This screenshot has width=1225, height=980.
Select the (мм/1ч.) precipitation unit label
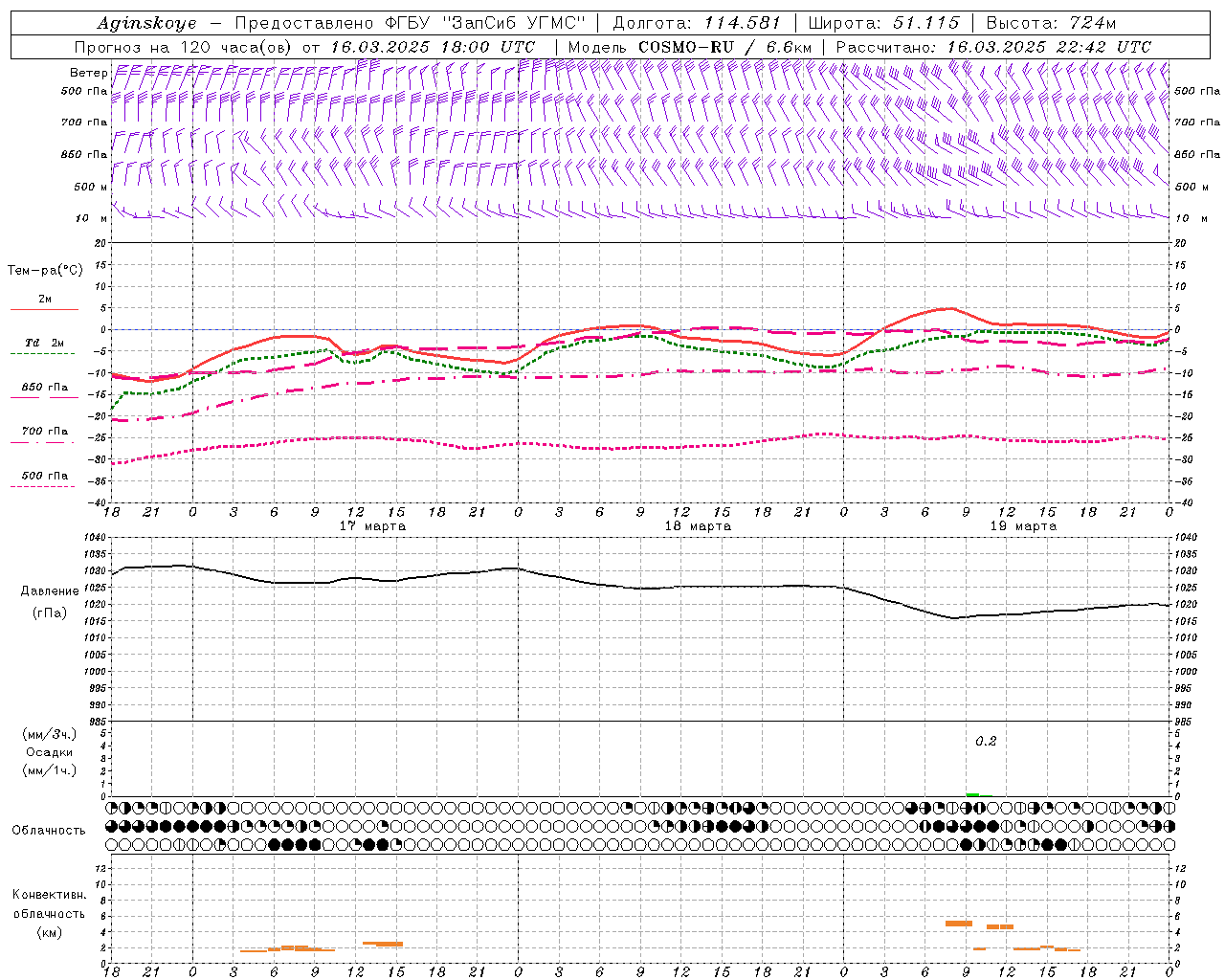[50, 770]
